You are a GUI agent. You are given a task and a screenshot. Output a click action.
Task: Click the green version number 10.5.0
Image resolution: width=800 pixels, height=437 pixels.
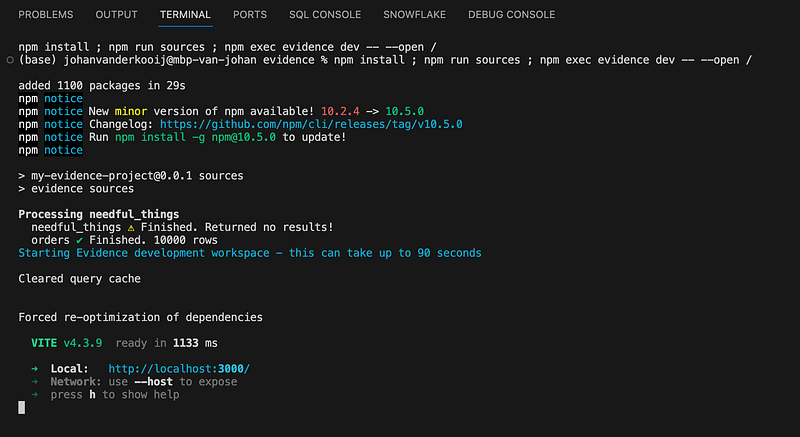click(405, 111)
